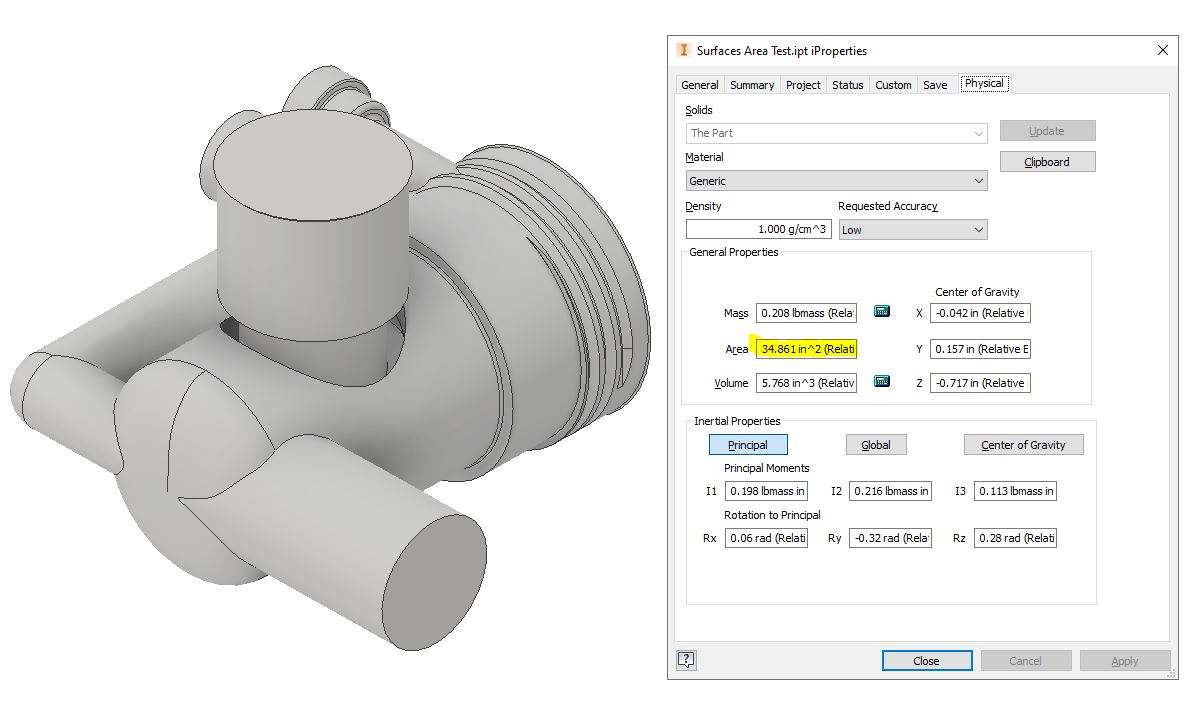
Task: Open help via the question mark icon
Action: [x=686, y=659]
